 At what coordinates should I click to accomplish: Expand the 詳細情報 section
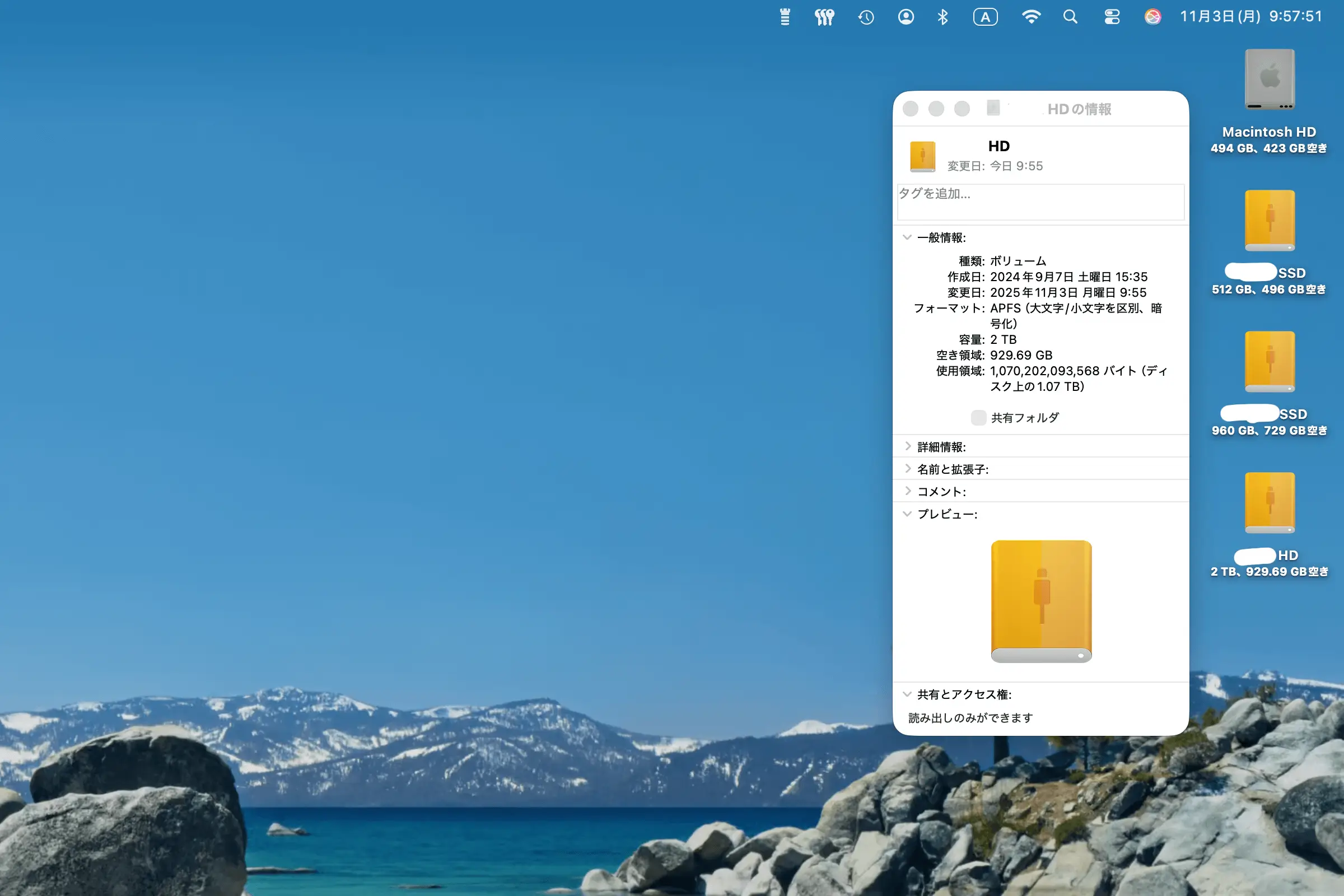click(907, 446)
